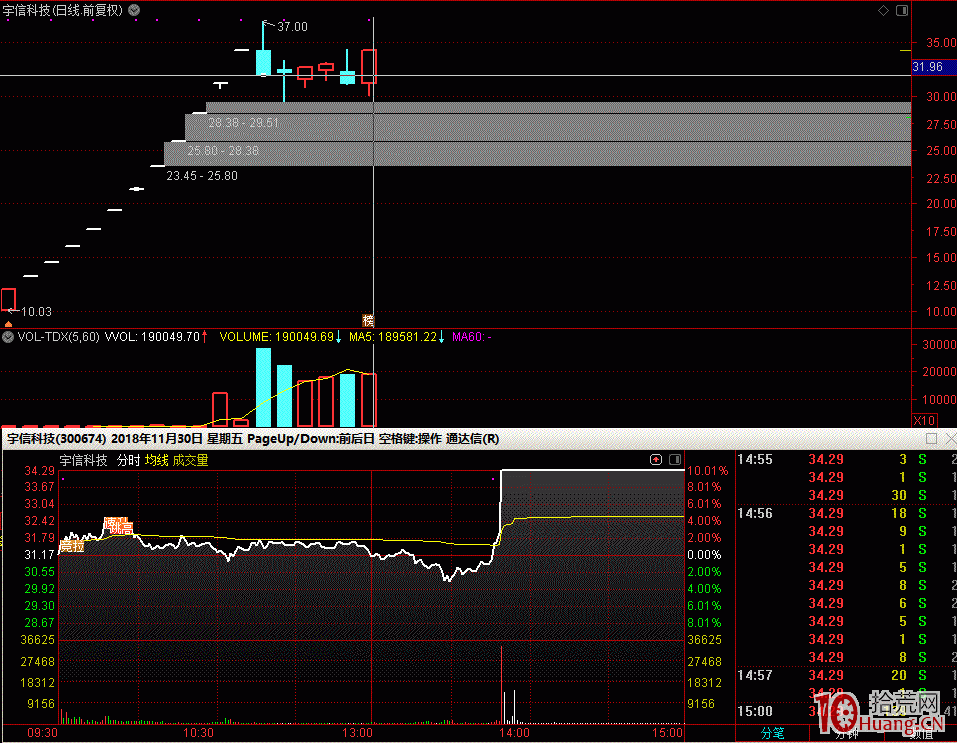The image size is (957, 743).
Task: Click the red up-arrow icon in intraday panel
Action: (x=656, y=460)
